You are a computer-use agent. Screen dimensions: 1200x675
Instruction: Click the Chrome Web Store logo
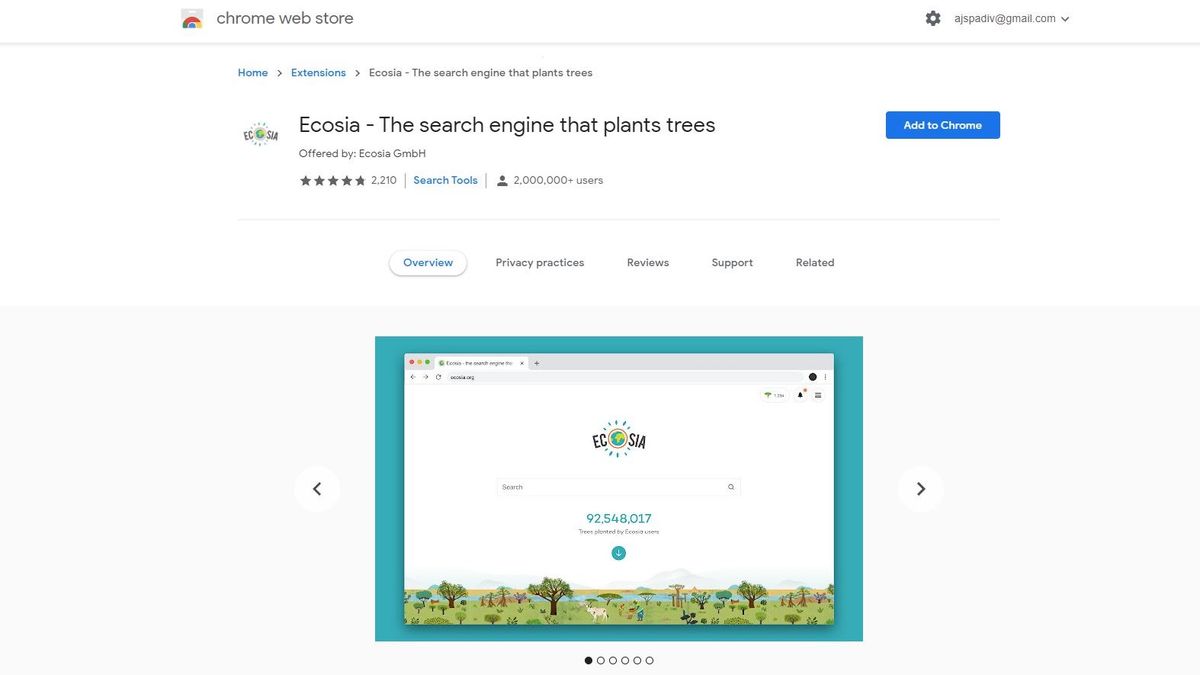pyautogui.click(x=191, y=17)
